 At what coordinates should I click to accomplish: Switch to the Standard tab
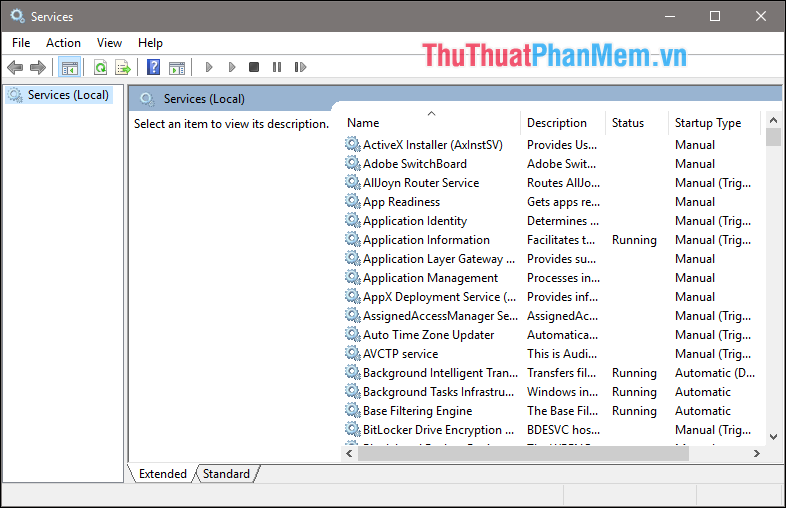point(226,474)
